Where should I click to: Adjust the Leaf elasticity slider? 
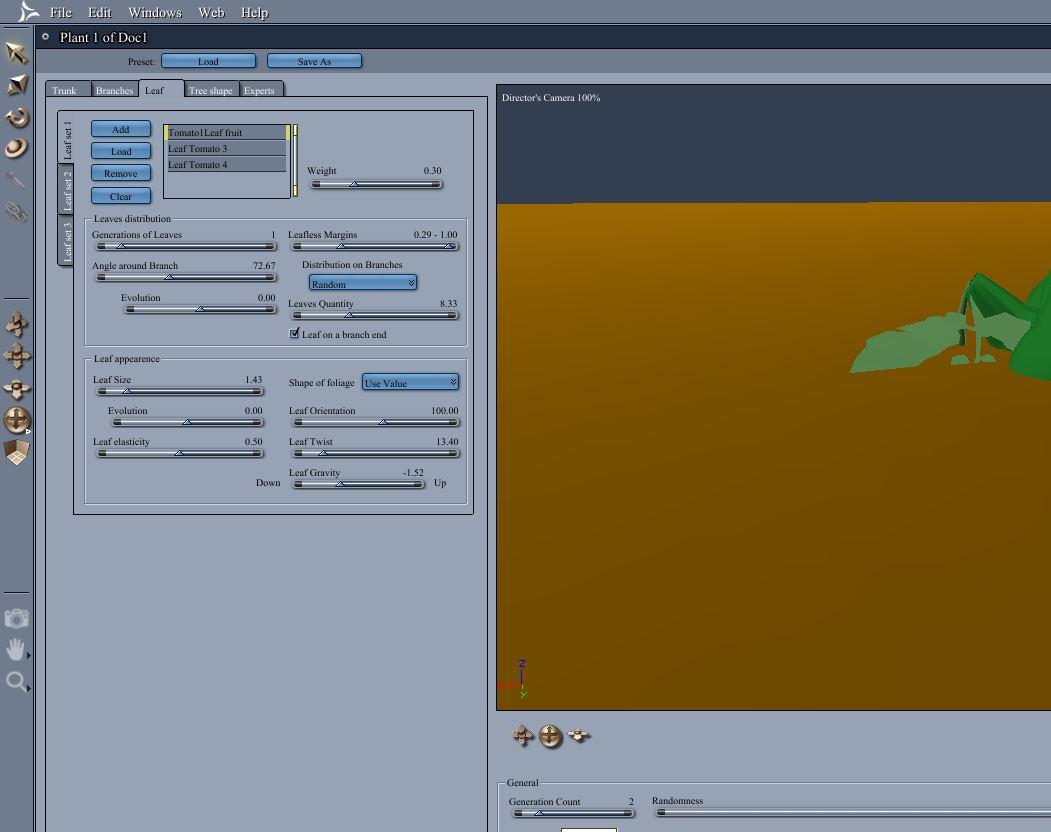pos(180,453)
